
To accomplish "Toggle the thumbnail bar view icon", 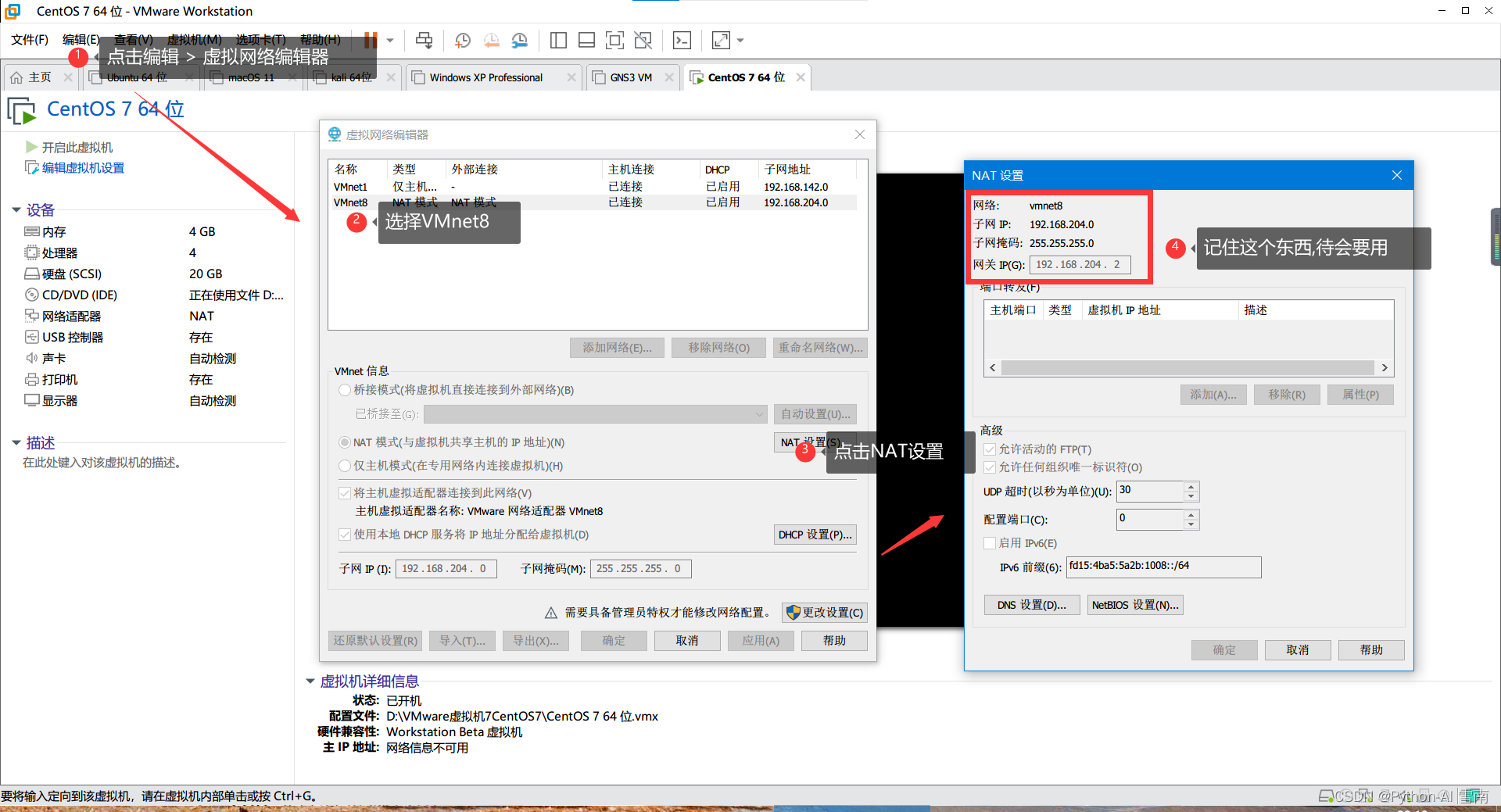I will 586,40.
